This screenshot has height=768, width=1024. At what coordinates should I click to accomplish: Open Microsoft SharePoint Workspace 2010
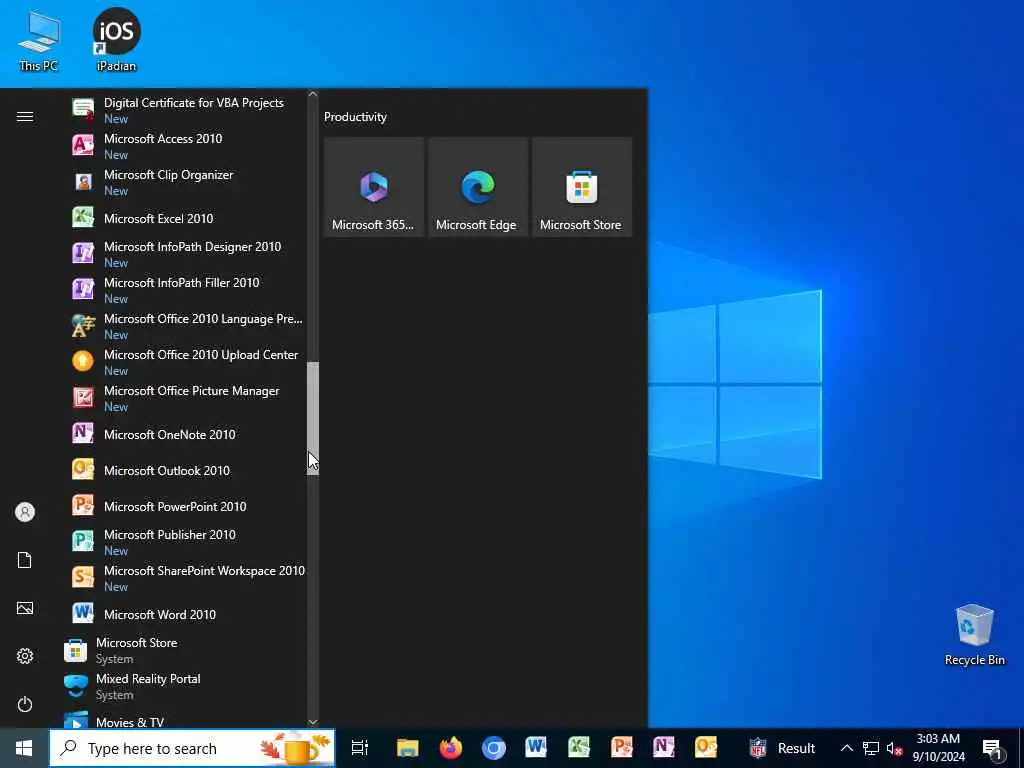(x=184, y=578)
